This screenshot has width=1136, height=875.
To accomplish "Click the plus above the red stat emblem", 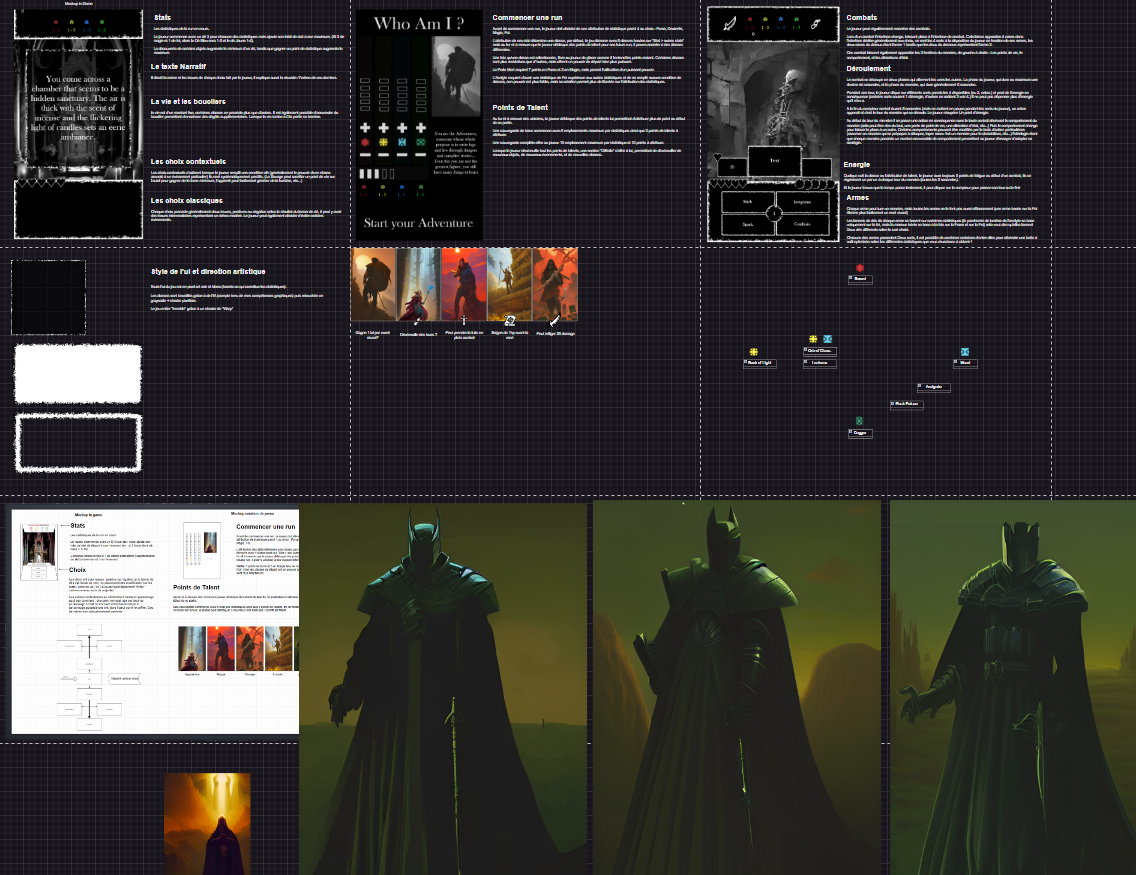I will (x=365, y=128).
